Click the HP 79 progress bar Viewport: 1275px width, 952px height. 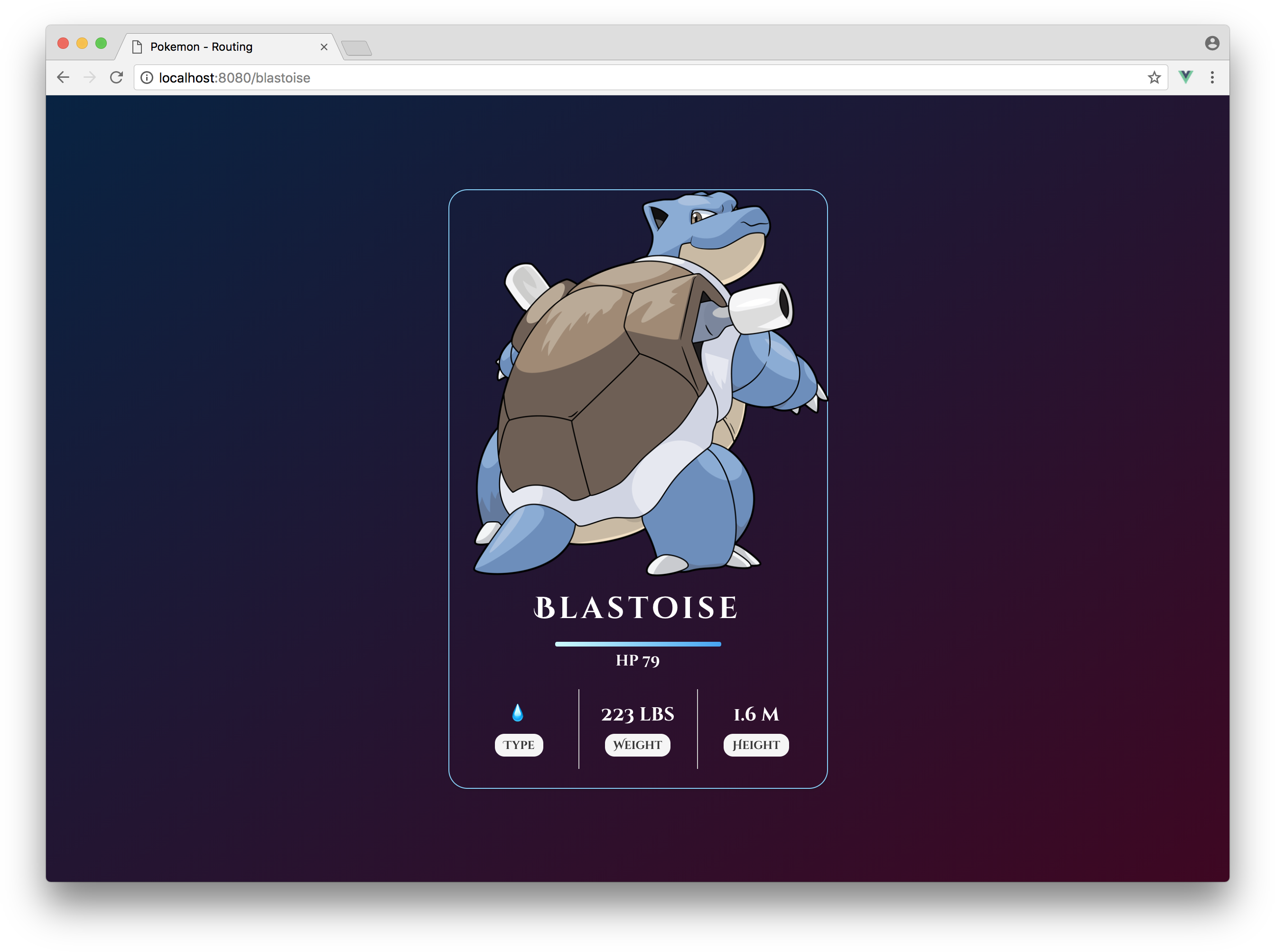(638, 644)
